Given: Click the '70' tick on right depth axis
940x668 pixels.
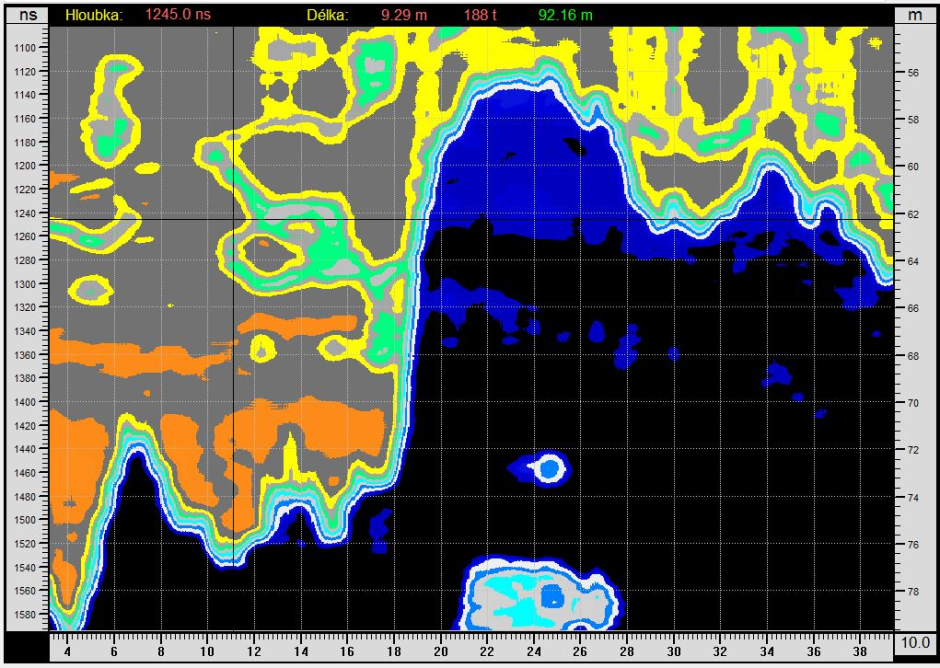Looking at the screenshot, I should click(x=913, y=403).
